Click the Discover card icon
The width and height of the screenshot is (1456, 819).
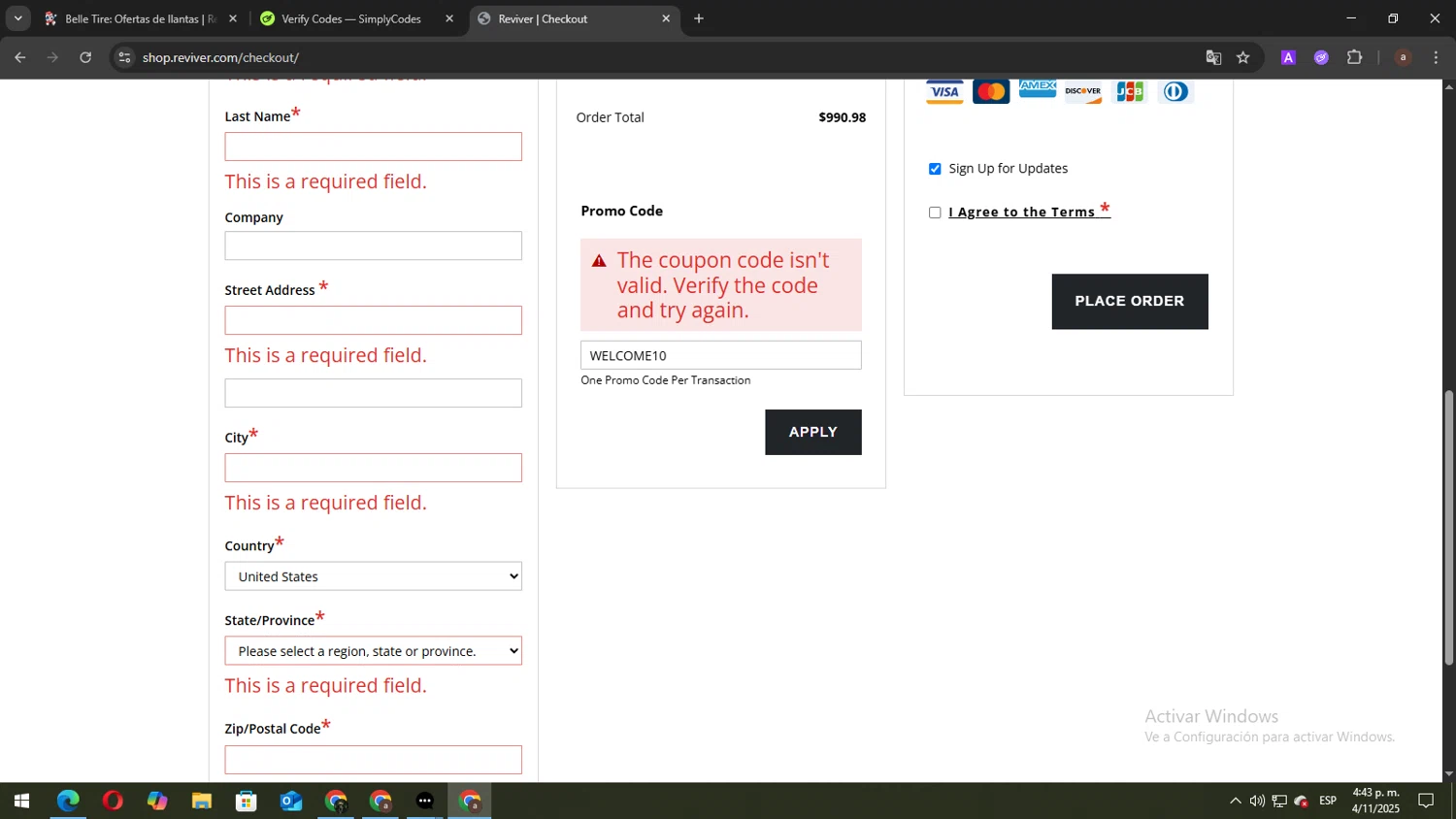tap(1083, 92)
